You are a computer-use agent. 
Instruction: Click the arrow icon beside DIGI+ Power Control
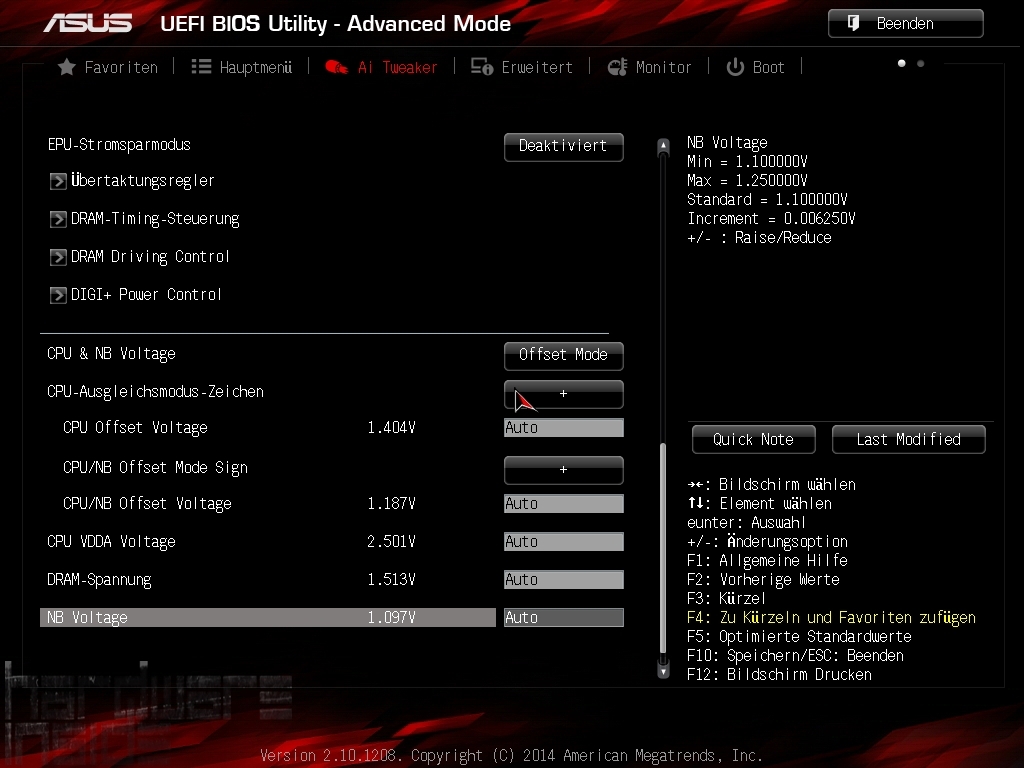58,295
